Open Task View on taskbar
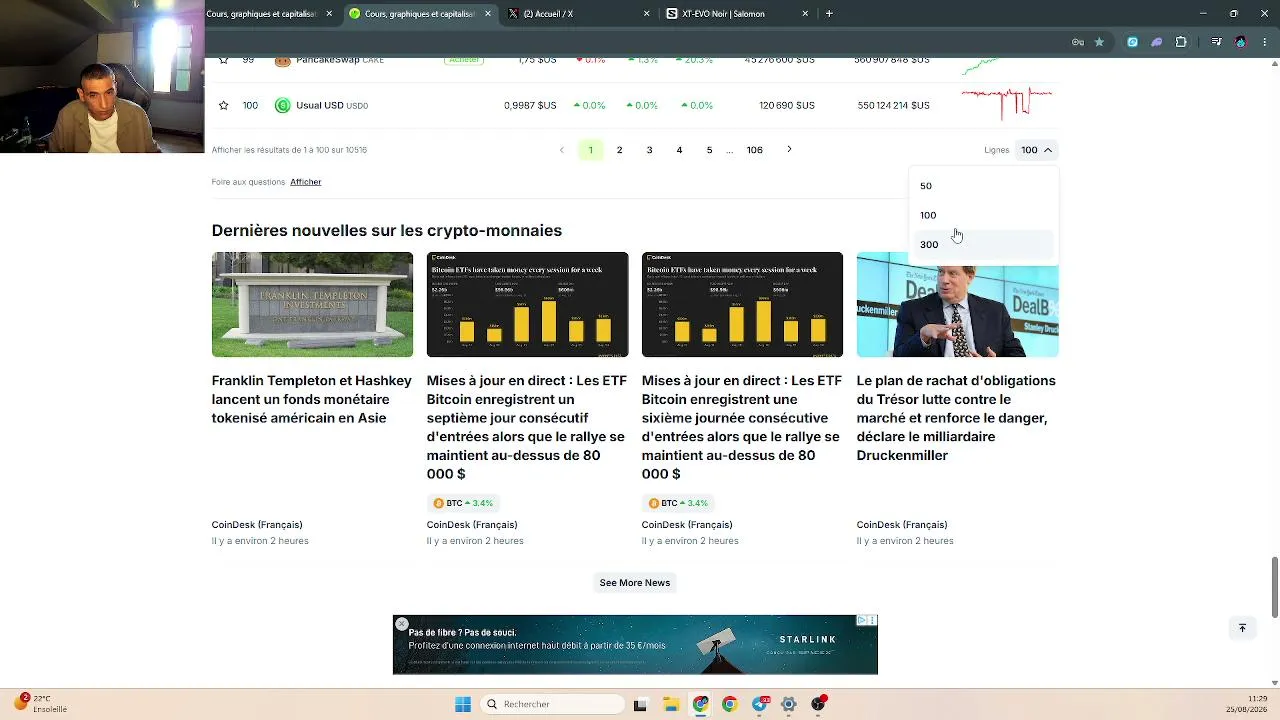This screenshot has height=720, width=1280. [x=640, y=704]
